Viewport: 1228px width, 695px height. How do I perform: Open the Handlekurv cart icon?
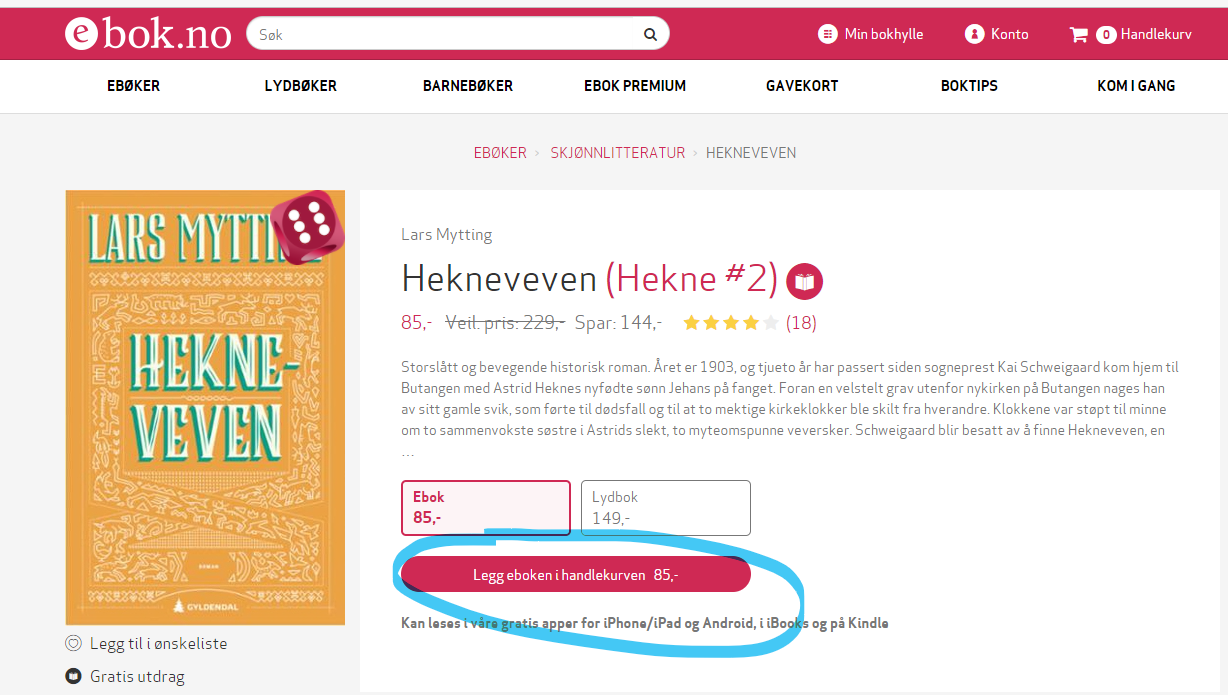1078,34
